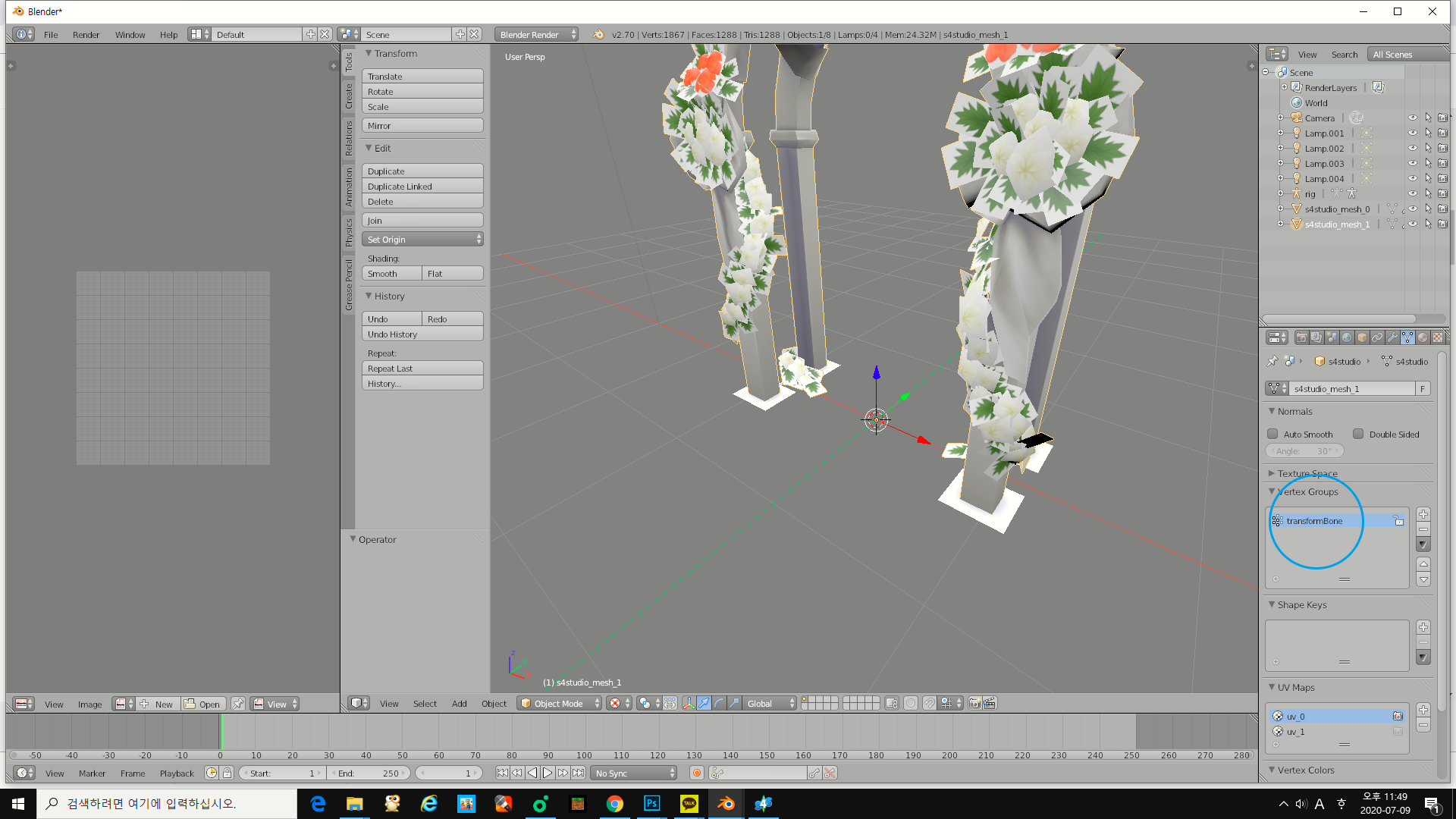Open File menu
1456x819 pixels.
coord(51,34)
